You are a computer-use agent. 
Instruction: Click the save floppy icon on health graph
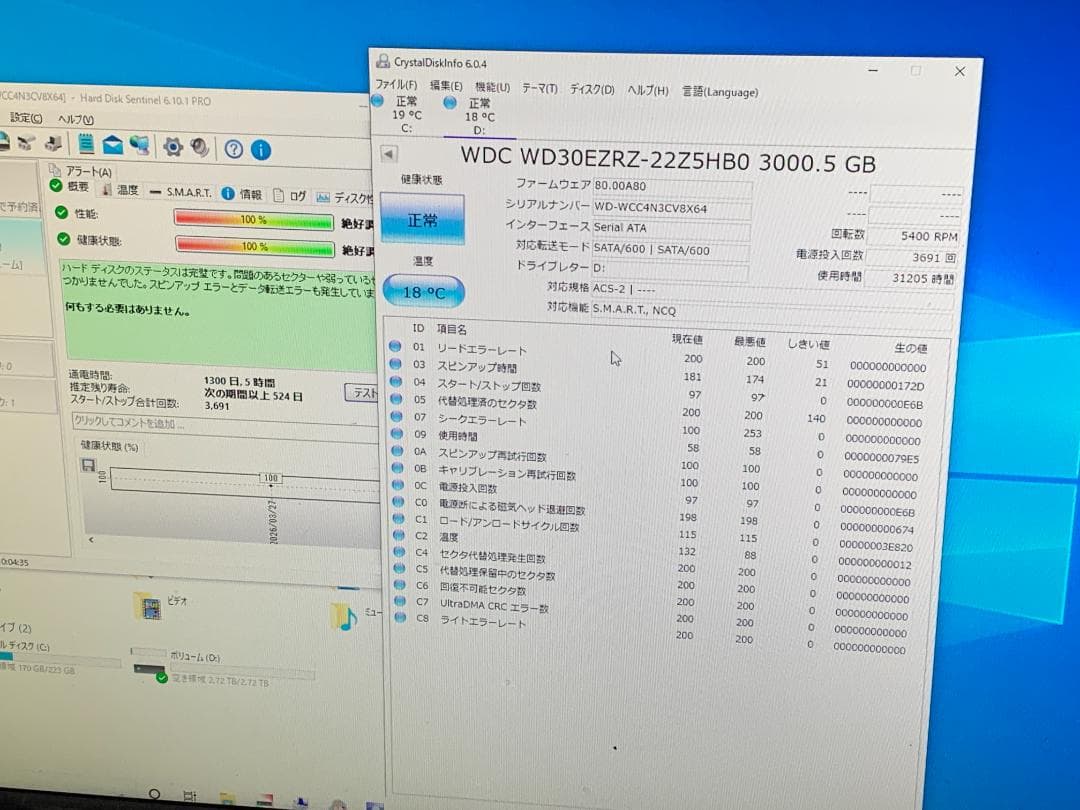(88, 465)
